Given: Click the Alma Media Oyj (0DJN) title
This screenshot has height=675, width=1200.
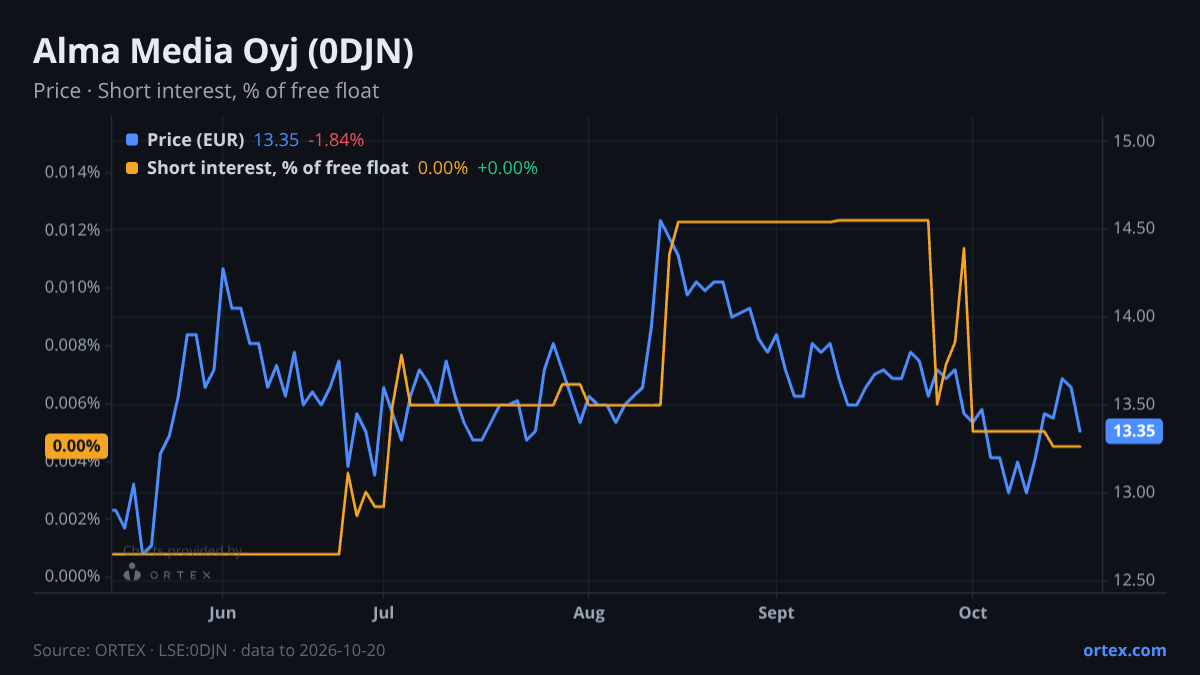Looking at the screenshot, I should [x=224, y=52].
